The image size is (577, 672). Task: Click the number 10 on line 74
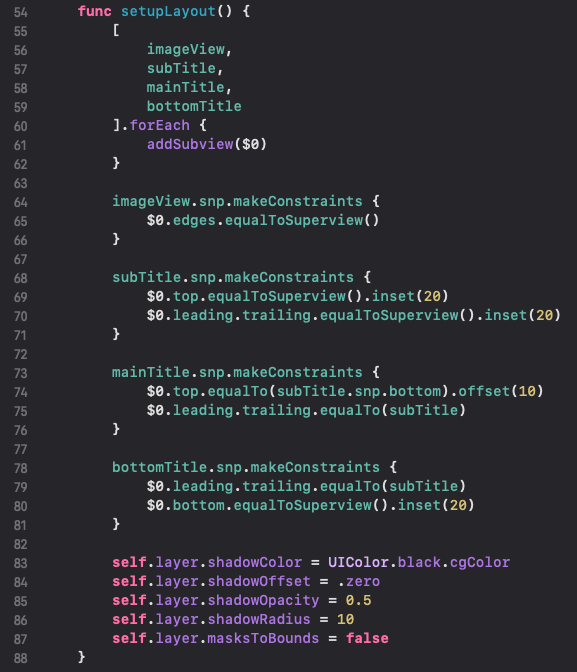click(x=527, y=391)
